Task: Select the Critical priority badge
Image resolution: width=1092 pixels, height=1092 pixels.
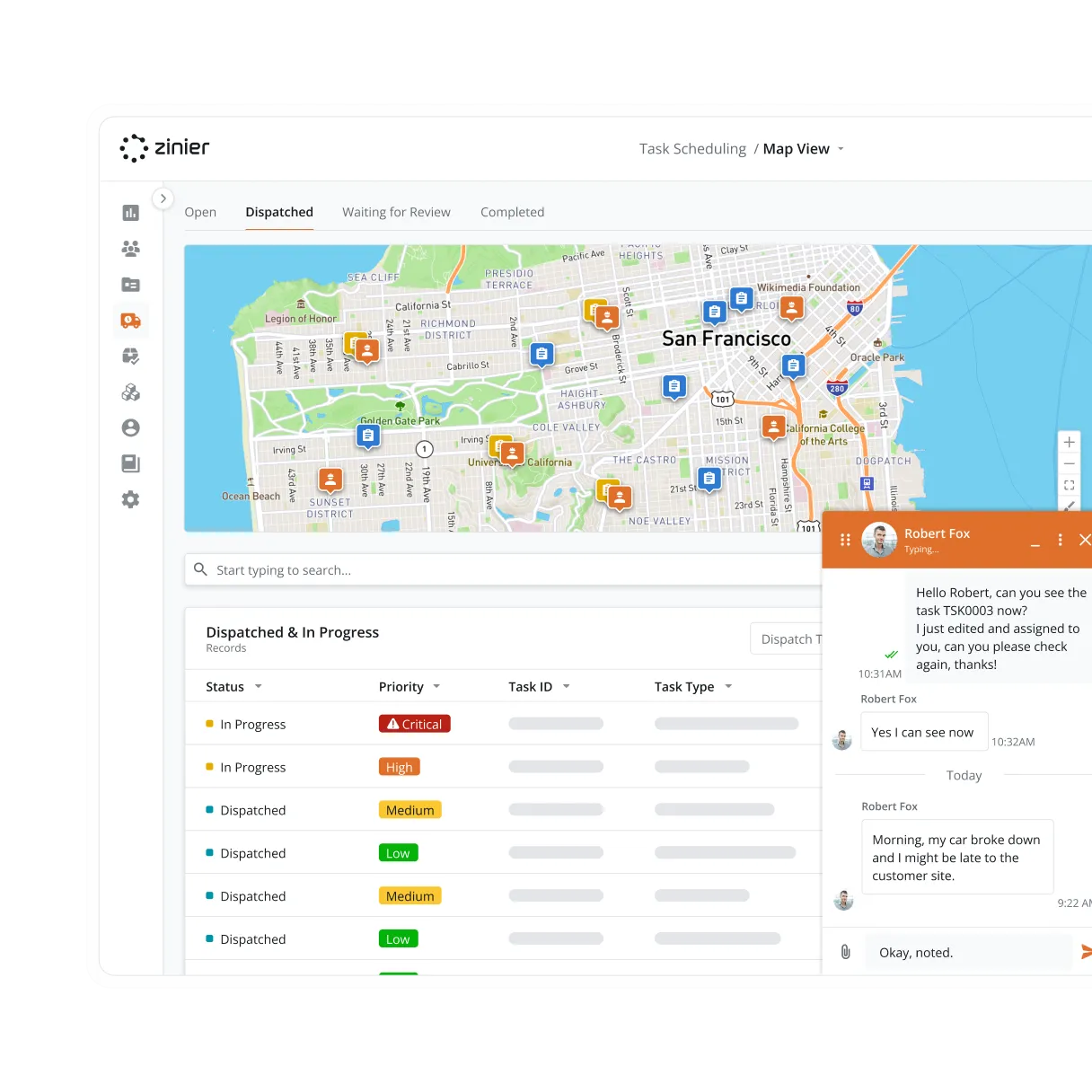Action: pyautogui.click(x=414, y=724)
